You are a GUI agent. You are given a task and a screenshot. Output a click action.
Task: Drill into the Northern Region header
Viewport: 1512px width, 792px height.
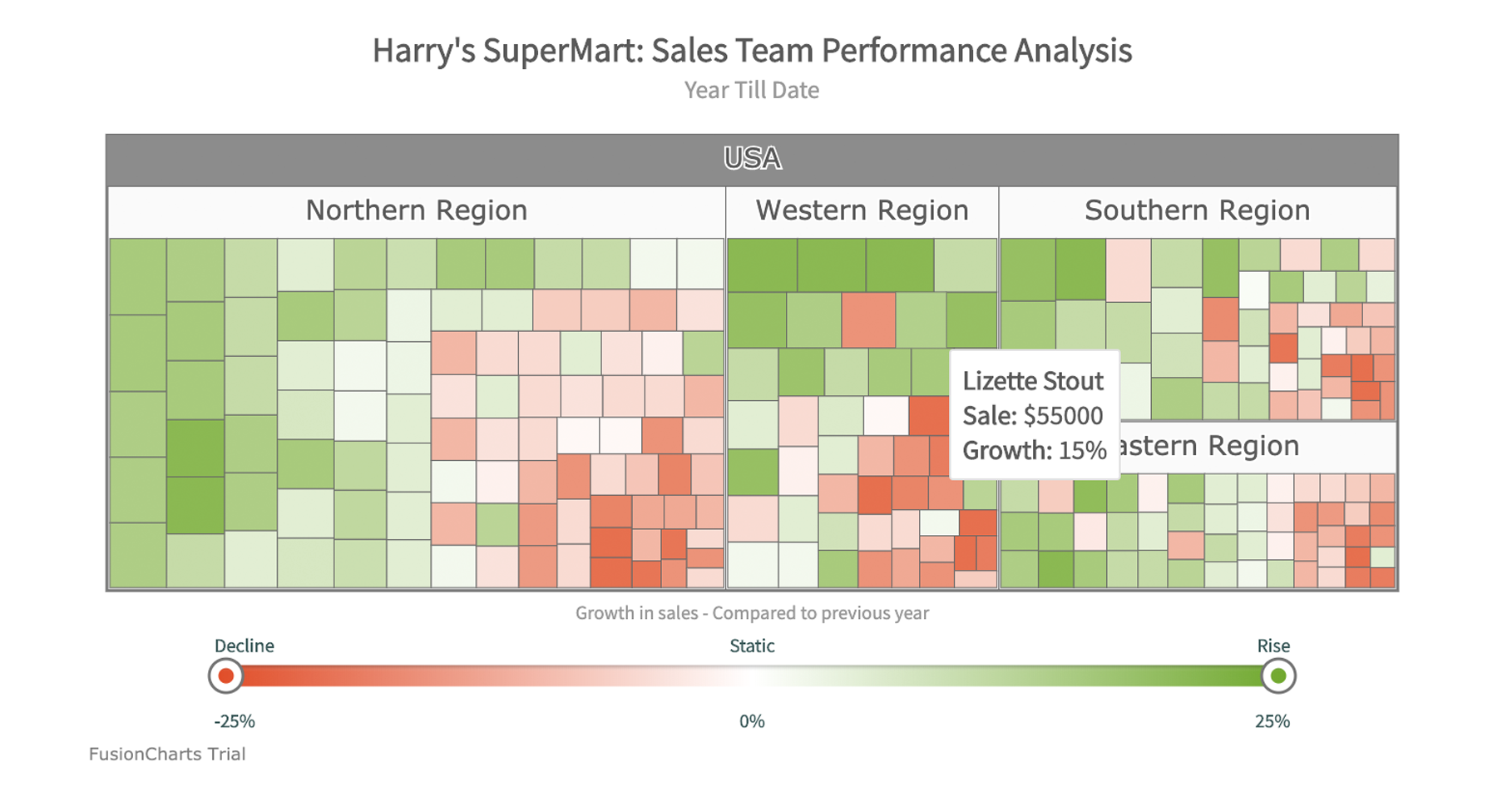click(x=416, y=211)
